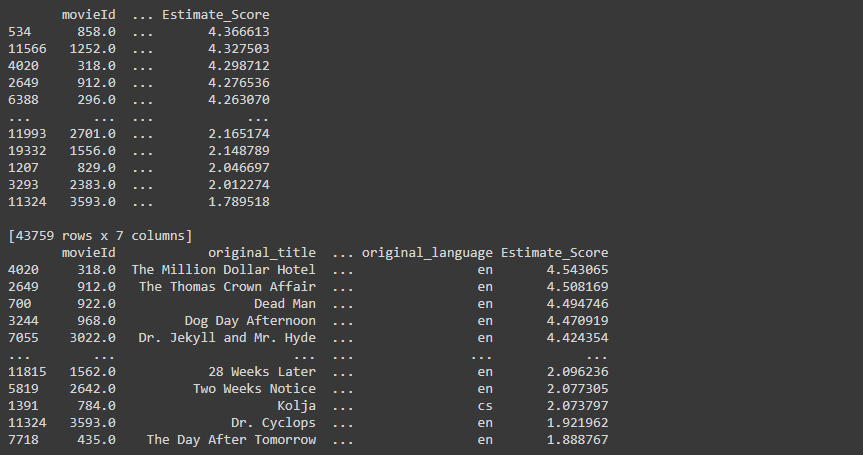Select the row index 11993
The height and width of the screenshot is (455, 863).
pyautogui.click(x=27, y=134)
